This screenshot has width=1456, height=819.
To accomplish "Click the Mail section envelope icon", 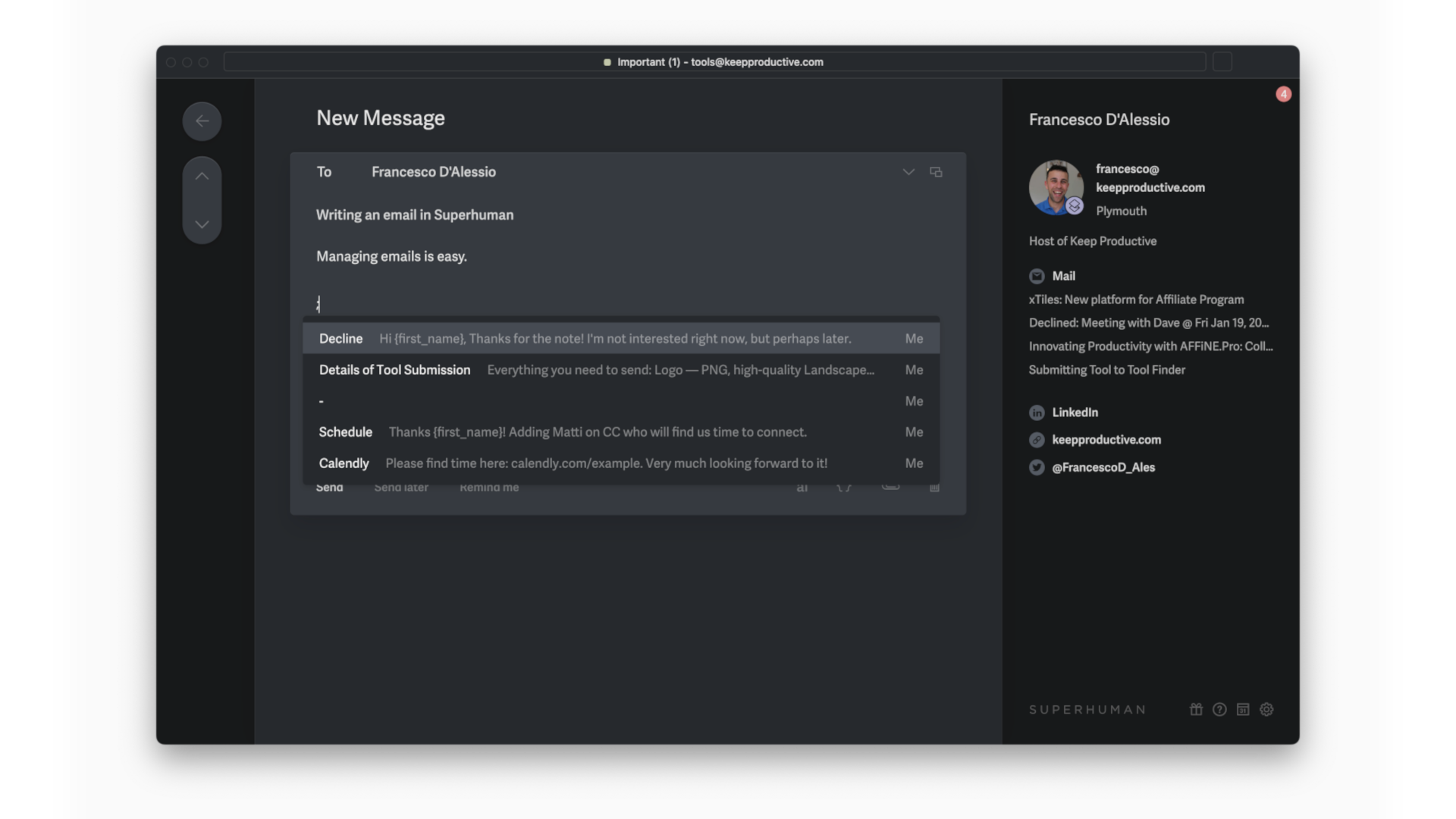I will (x=1036, y=275).
